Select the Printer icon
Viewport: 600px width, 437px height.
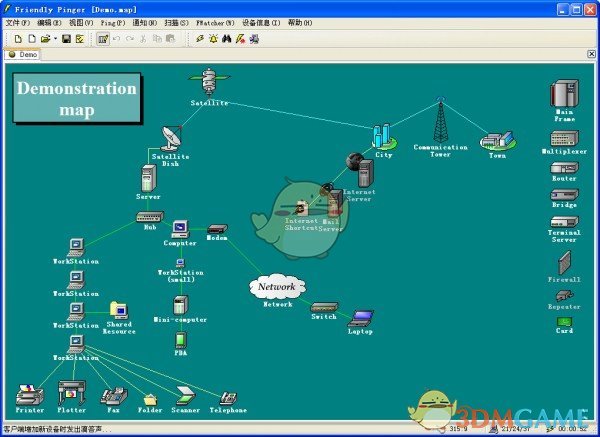(29, 395)
